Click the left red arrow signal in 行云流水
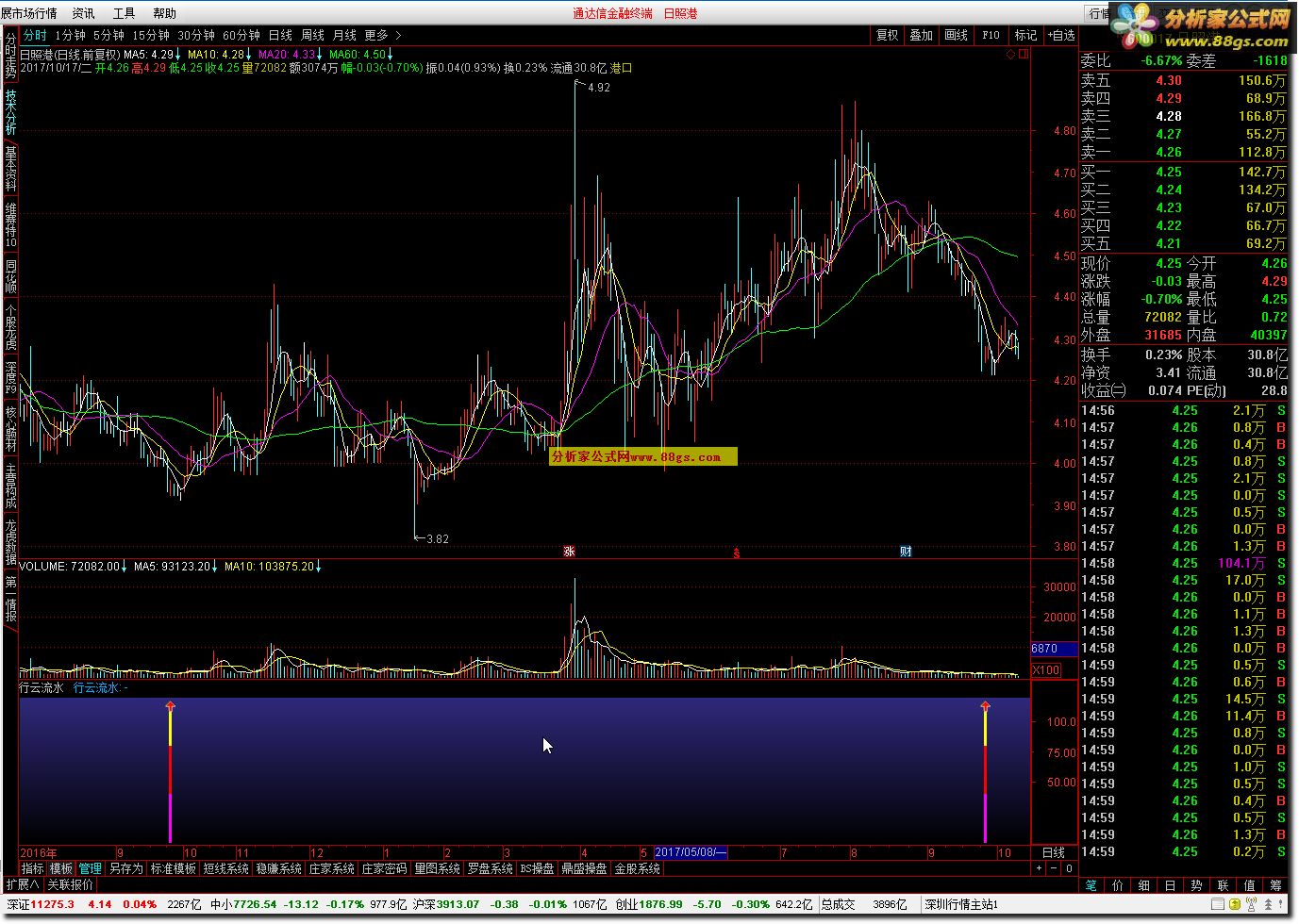Image resolution: width=1299 pixels, height=924 pixels. tap(171, 706)
